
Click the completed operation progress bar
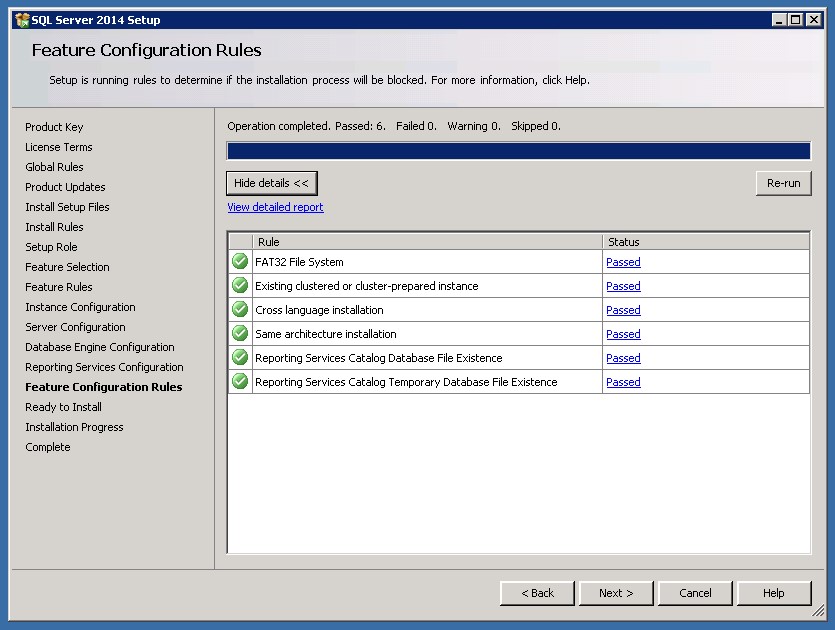tap(518, 151)
